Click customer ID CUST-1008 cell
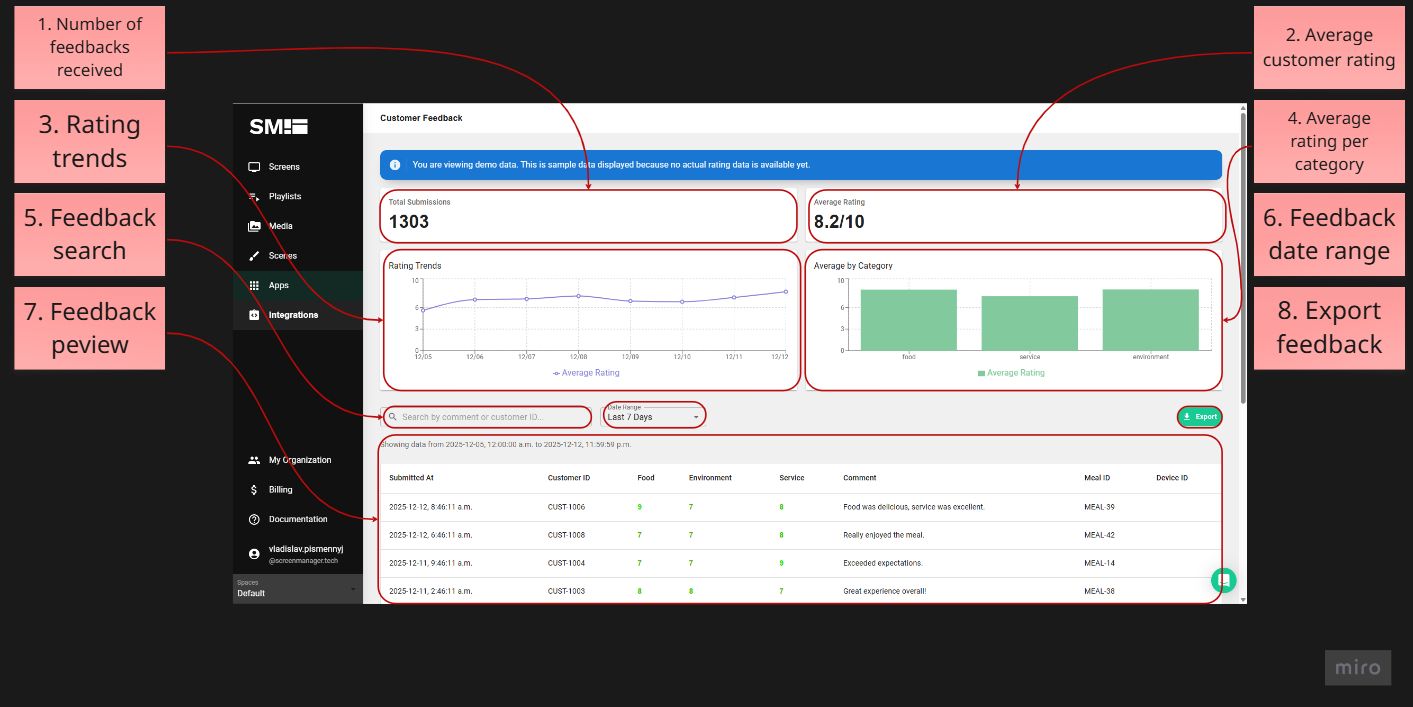This screenshot has width=1413, height=707. [567, 535]
